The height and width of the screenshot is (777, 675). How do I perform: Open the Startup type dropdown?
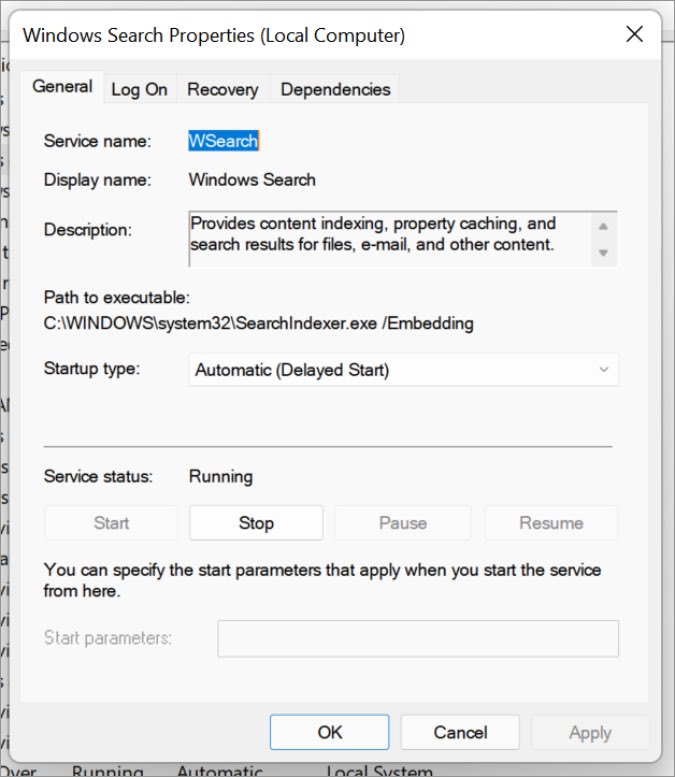(x=403, y=370)
